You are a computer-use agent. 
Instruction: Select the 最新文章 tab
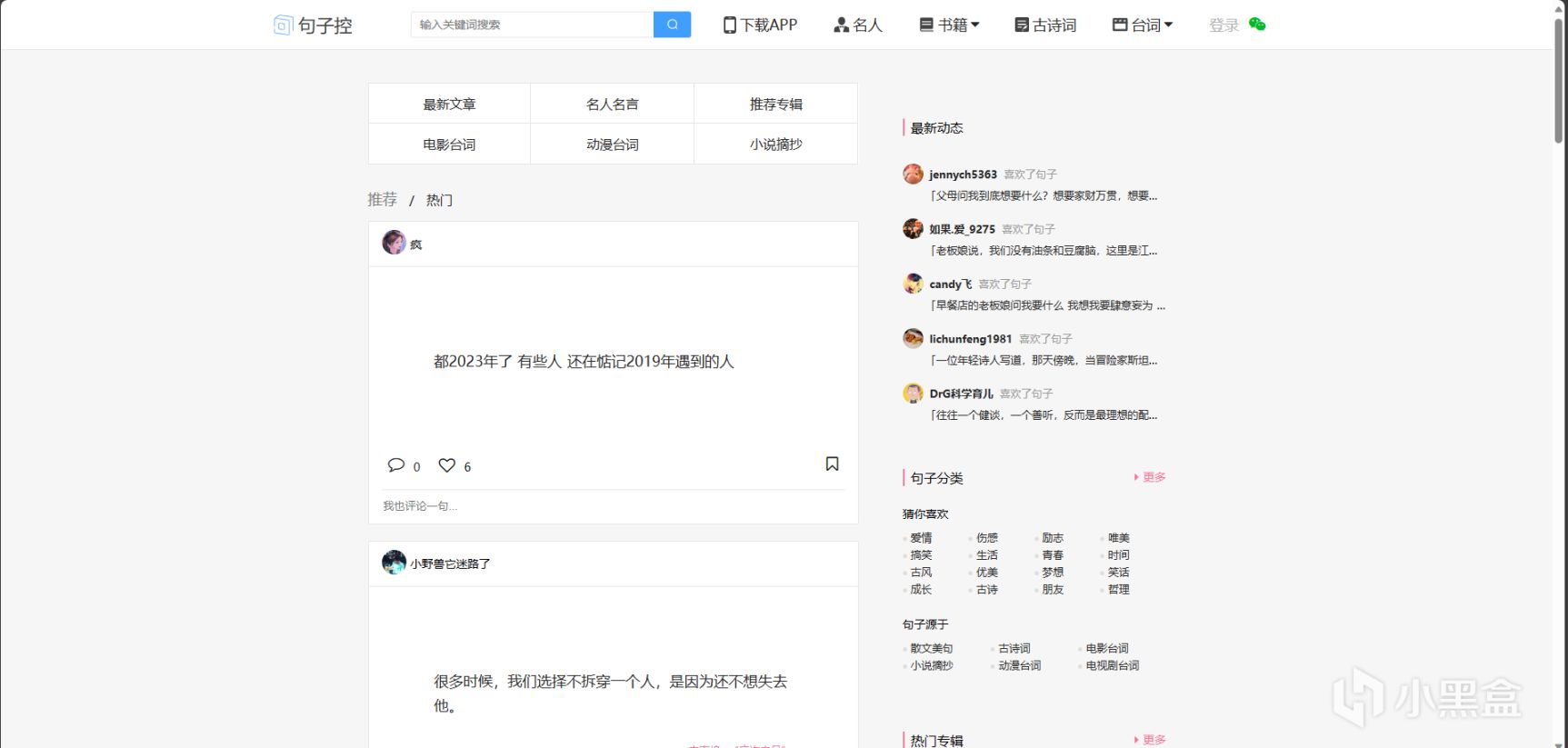click(x=449, y=104)
